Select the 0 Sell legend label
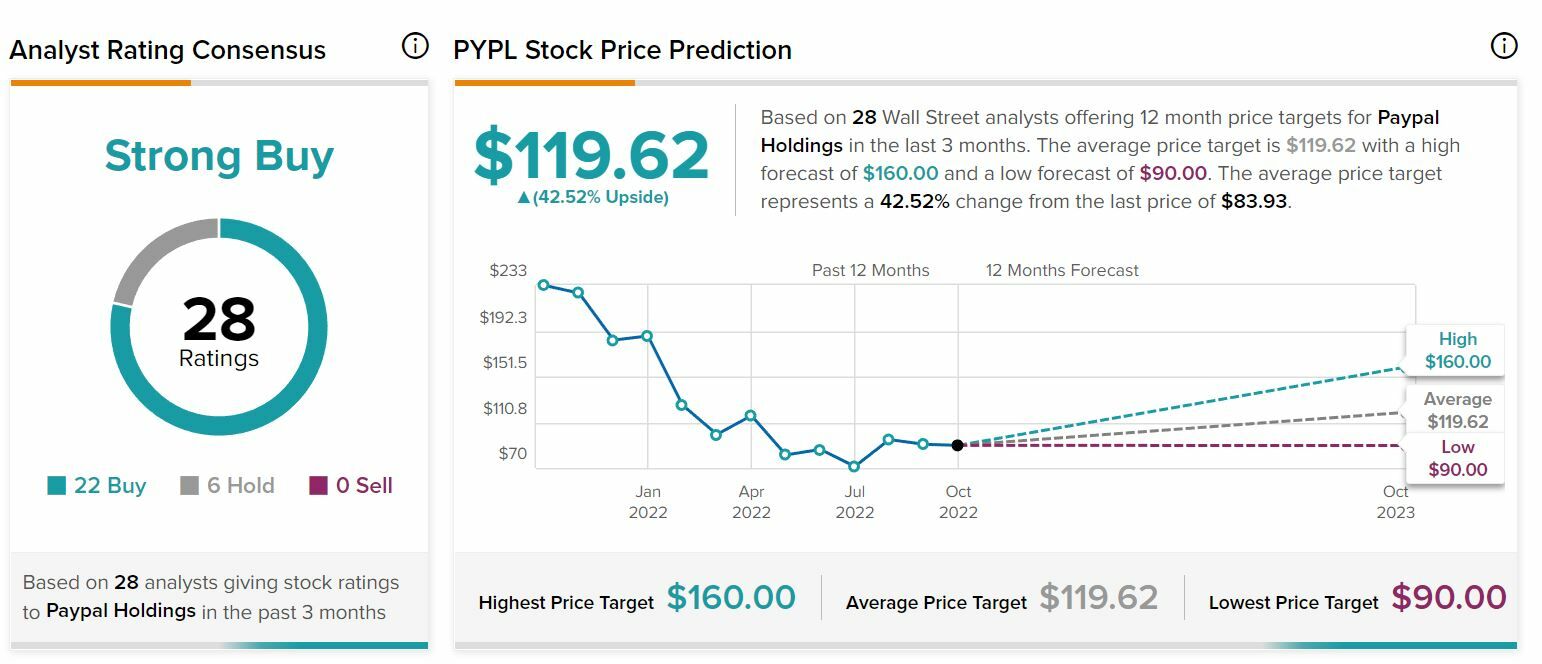 click(364, 486)
